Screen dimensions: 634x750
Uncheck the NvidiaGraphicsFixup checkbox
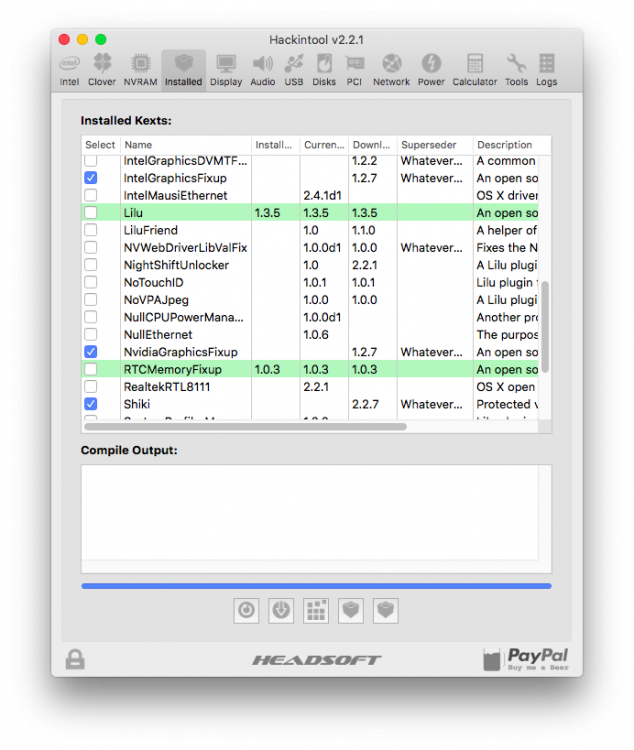(x=90, y=352)
